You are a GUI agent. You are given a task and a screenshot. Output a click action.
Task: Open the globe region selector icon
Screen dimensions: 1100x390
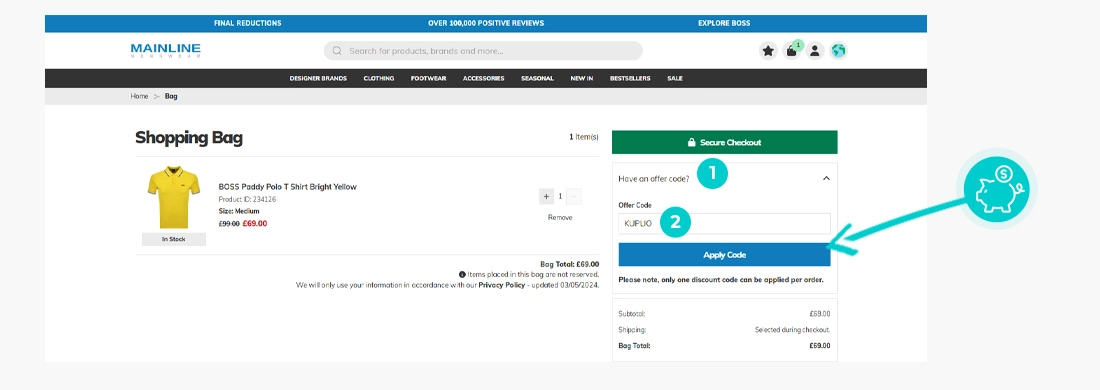point(838,51)
